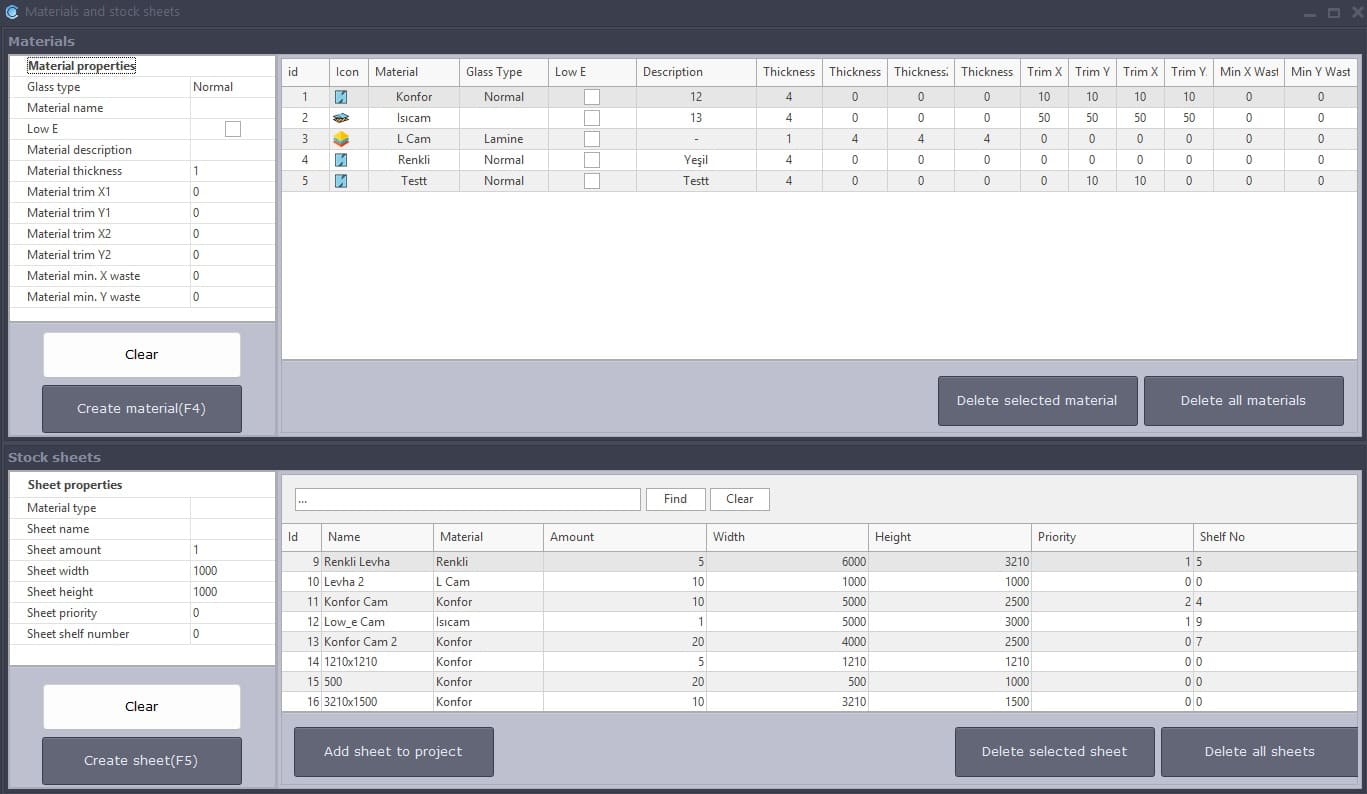Enable Low E in Material properties
Viewport: 1367px width, 794px height.
(x=232, y=128)
